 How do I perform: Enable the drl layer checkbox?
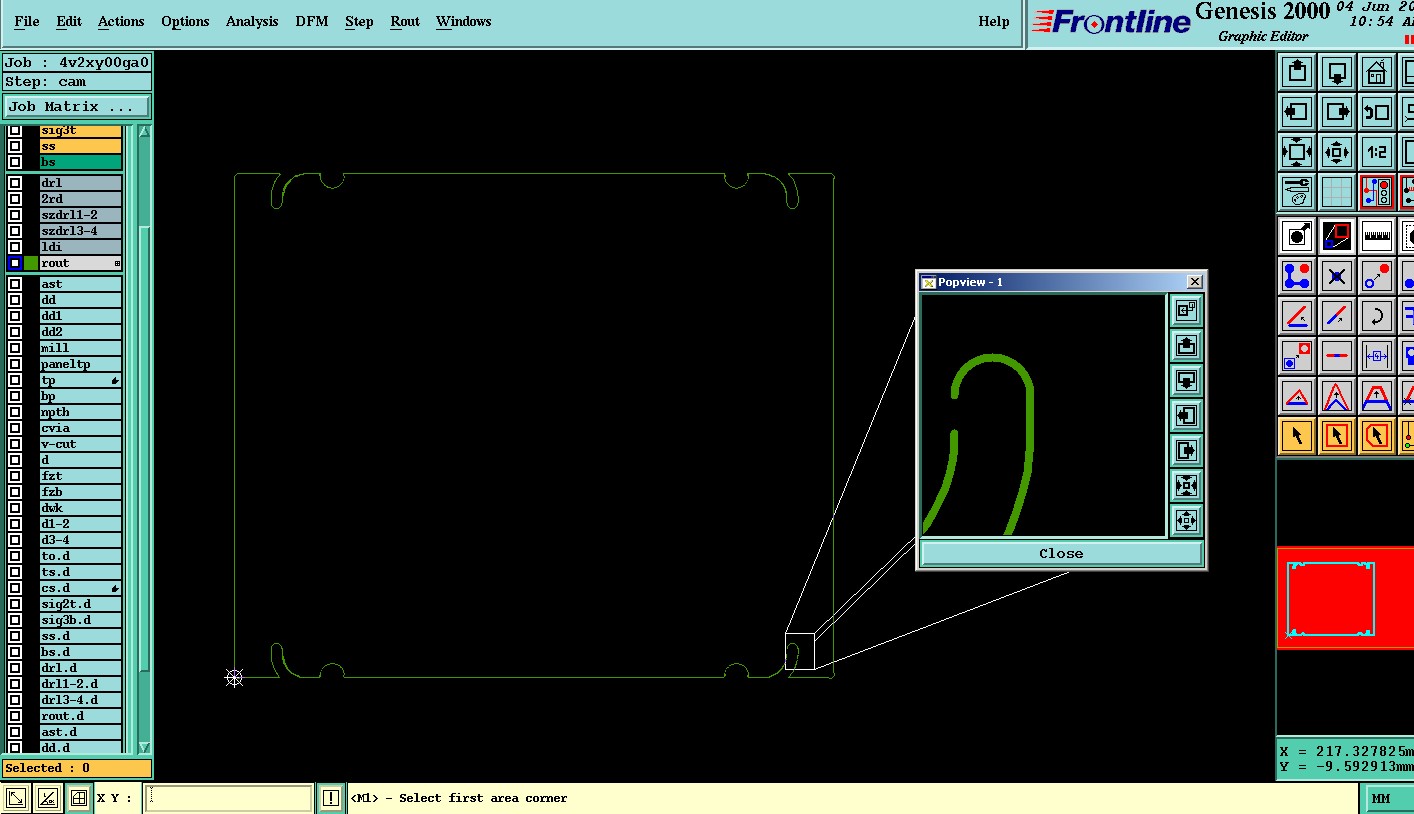pos(15,183)
